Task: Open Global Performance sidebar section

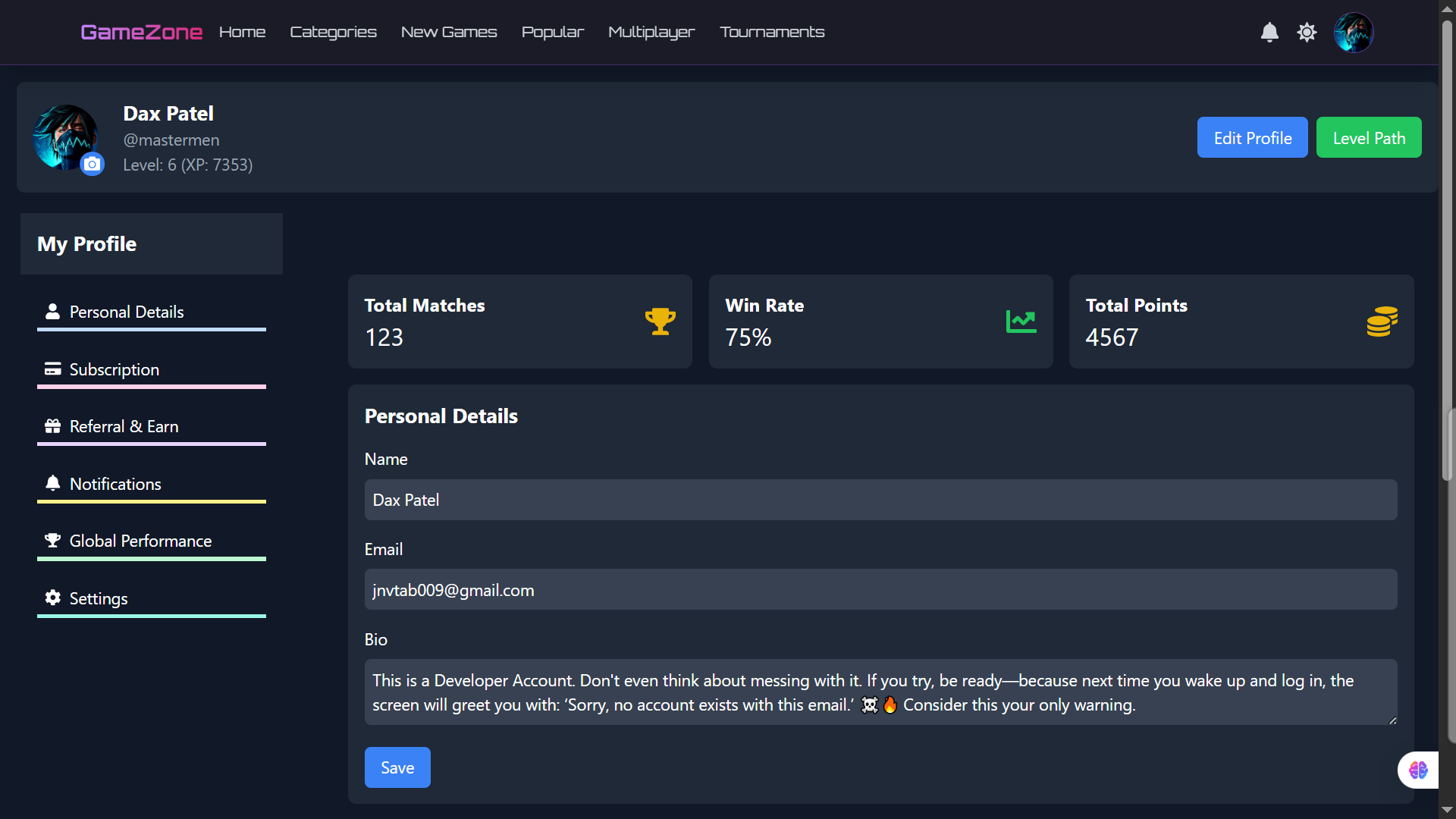Action: tap(140, 541)
